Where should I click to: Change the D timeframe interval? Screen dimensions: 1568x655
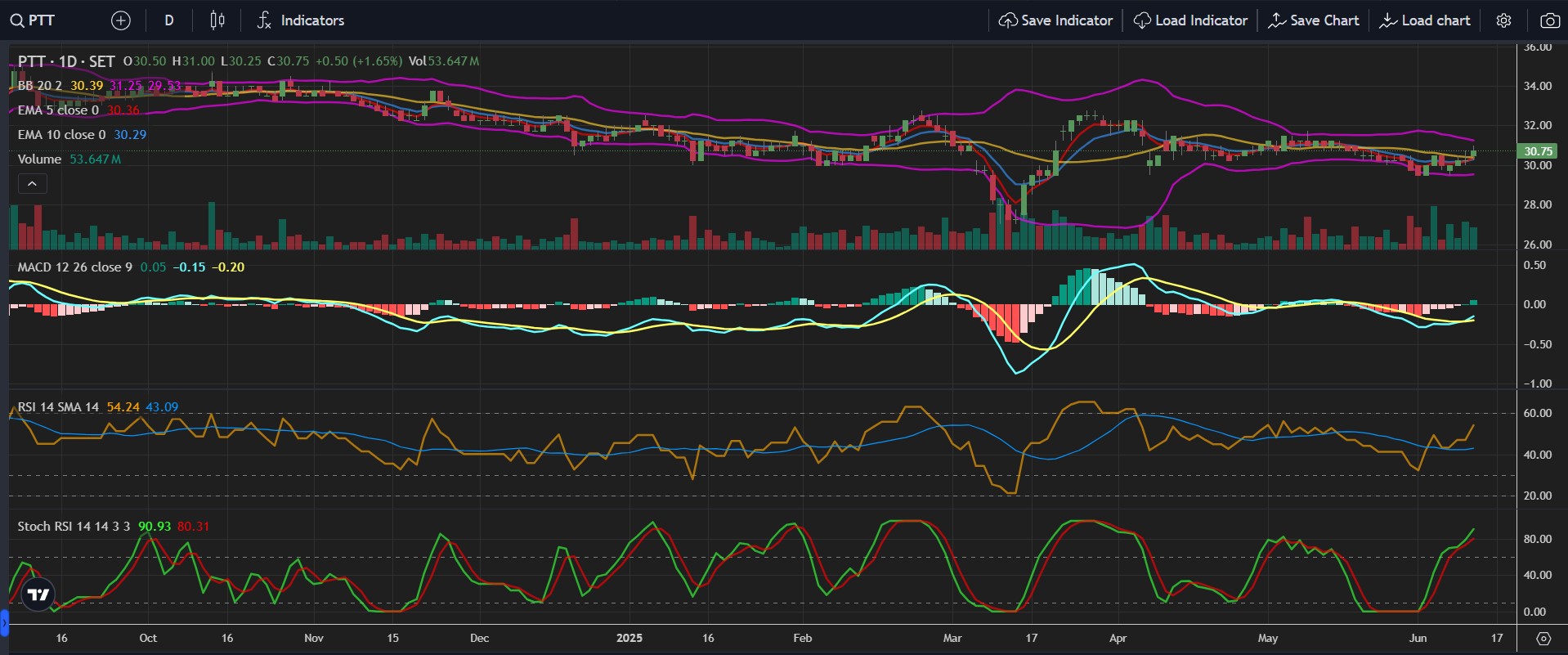[x=169, y=20]
